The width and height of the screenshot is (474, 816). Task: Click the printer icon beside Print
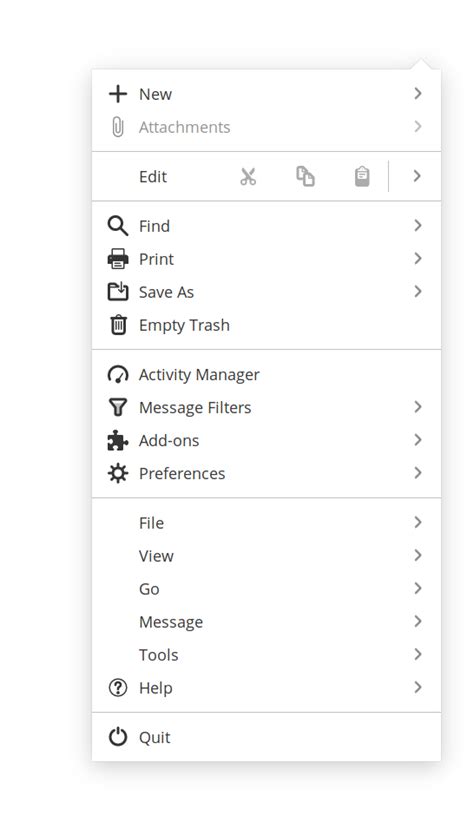coord(118,259)
